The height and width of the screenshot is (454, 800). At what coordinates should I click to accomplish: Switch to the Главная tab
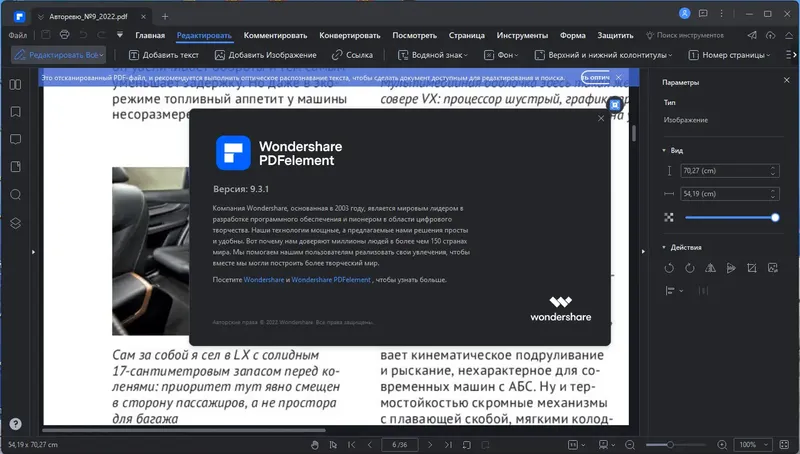tap(150, 35)
